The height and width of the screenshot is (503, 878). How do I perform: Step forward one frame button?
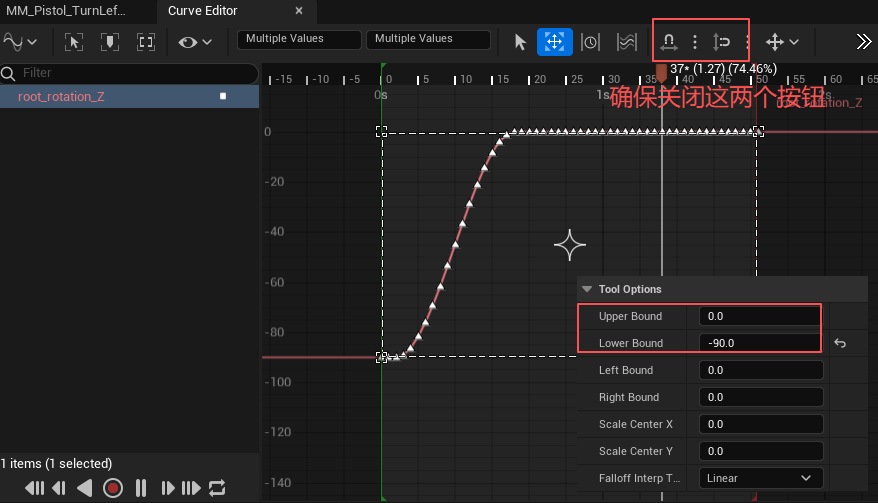167,488
